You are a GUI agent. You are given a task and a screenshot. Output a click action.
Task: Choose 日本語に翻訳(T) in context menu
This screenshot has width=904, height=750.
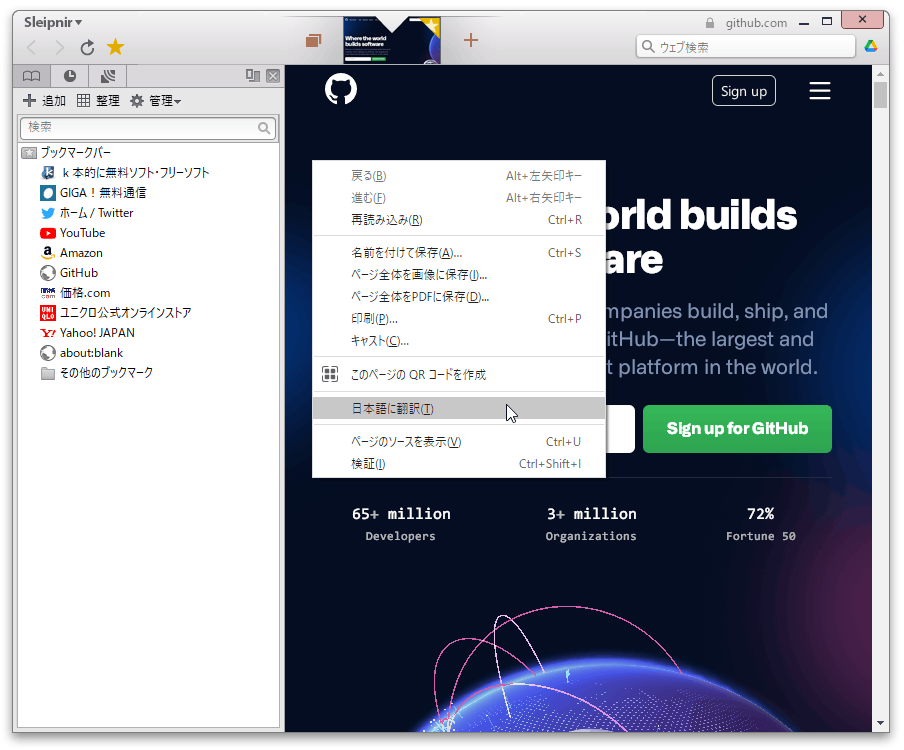[x=458, y=409]
